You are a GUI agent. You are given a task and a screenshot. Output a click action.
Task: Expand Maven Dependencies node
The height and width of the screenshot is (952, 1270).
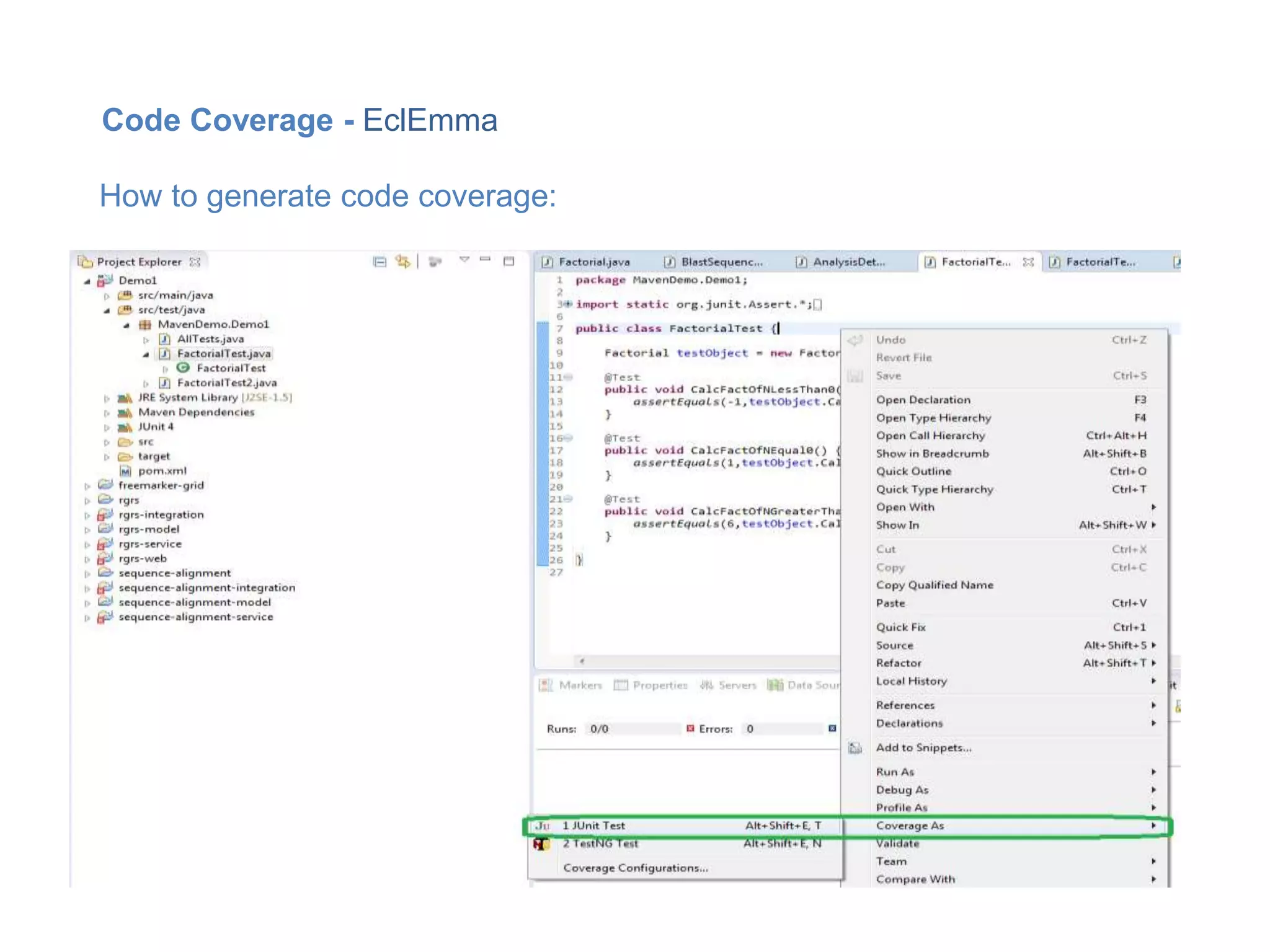click(107, 413)
